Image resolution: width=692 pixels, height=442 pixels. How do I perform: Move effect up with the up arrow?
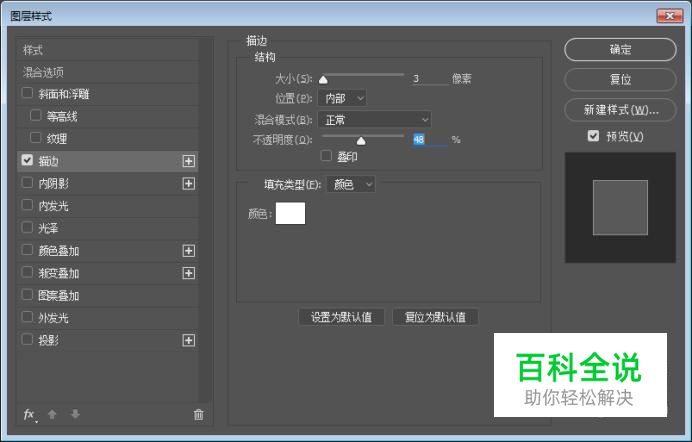[x=52, y=414]
